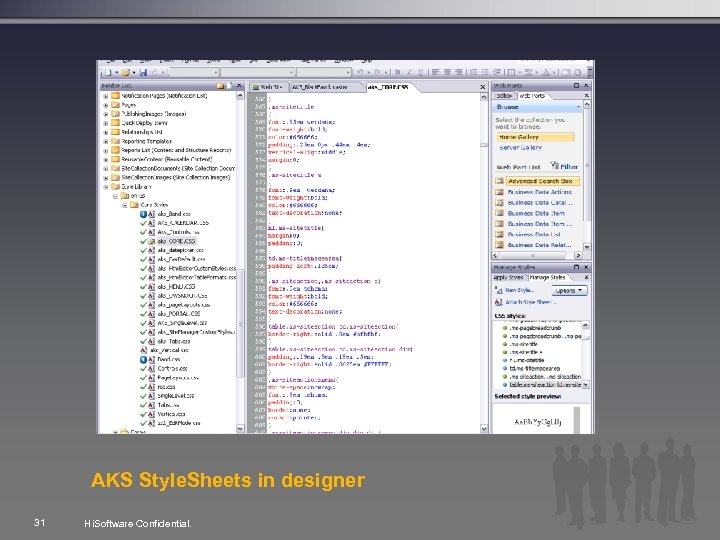Select td.ms-titleareaarea style in CSS list
Image resolution: width=720 pixels, height=540 pixels.
534,368
